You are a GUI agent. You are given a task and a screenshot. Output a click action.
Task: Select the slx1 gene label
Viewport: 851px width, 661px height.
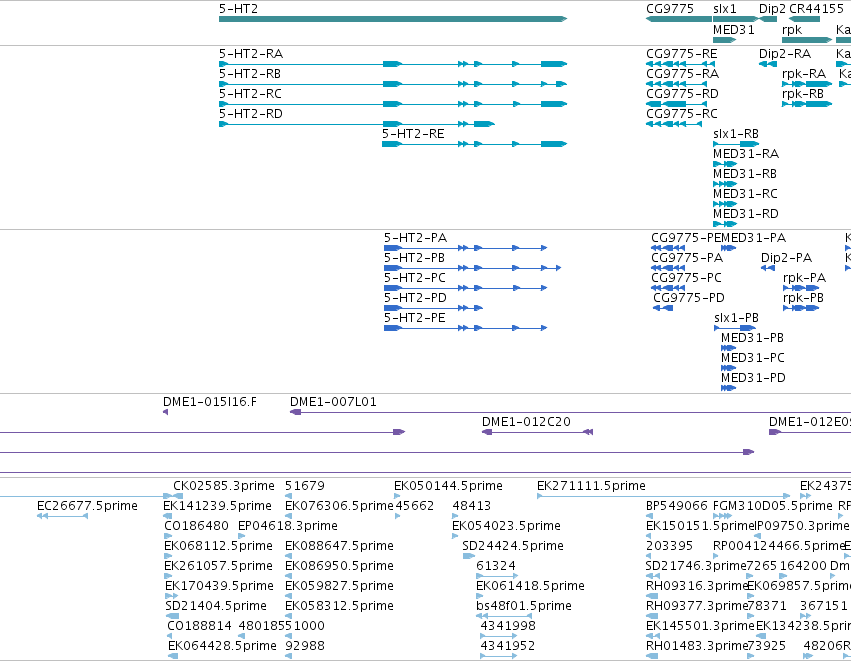[725, 9]
